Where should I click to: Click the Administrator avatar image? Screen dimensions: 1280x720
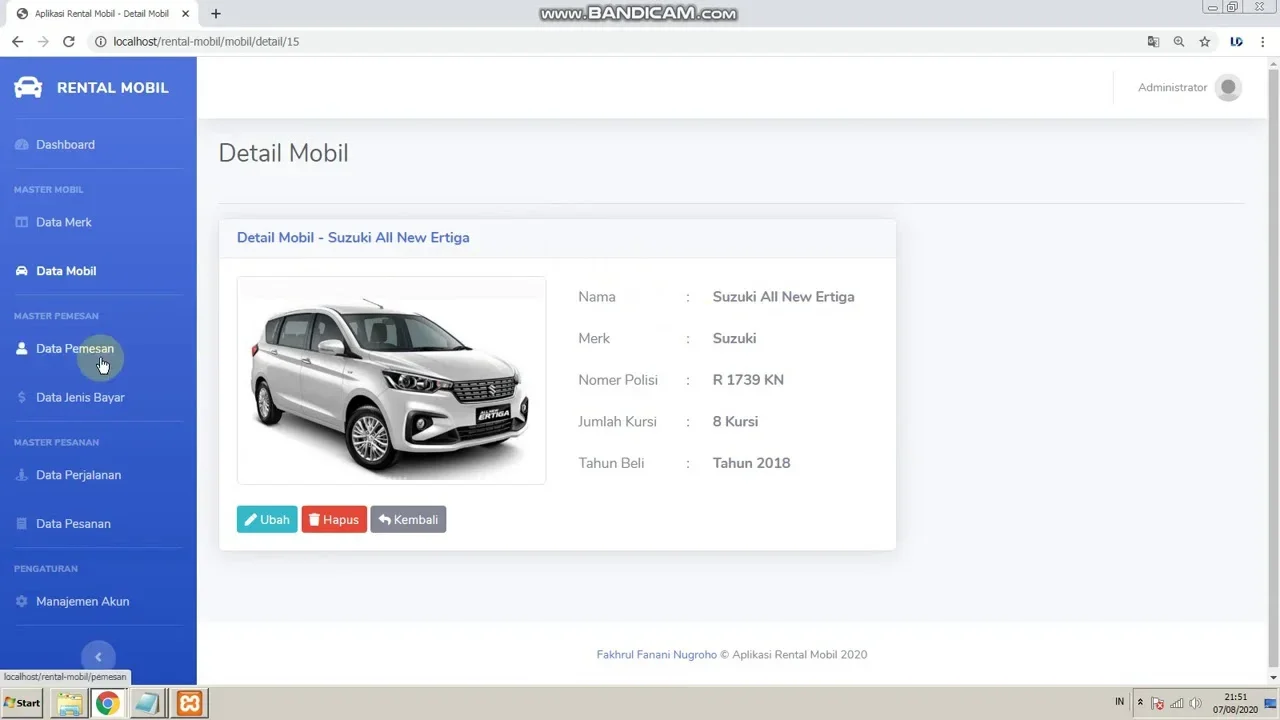[1228, 88]
